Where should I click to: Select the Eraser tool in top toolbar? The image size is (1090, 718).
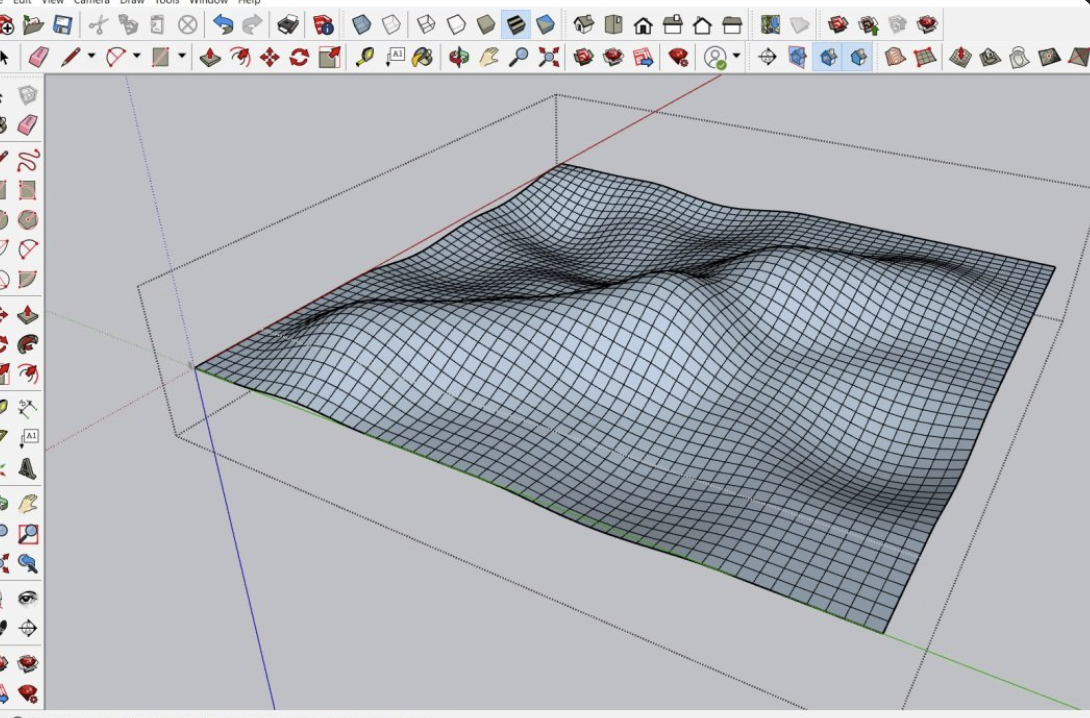[x=39, y=57]
